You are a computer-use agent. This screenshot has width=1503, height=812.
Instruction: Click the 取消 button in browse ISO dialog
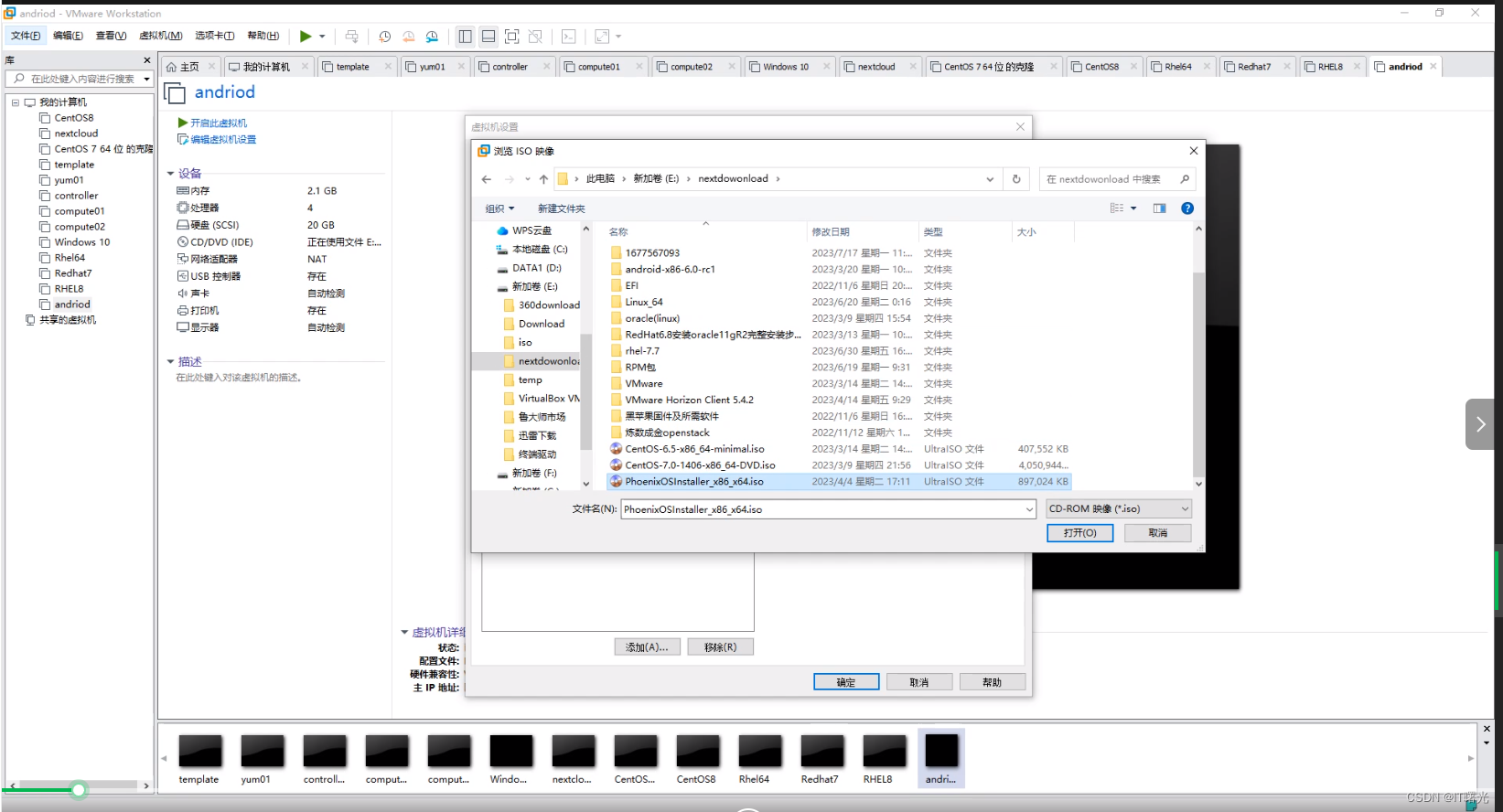pos(1158,533)
